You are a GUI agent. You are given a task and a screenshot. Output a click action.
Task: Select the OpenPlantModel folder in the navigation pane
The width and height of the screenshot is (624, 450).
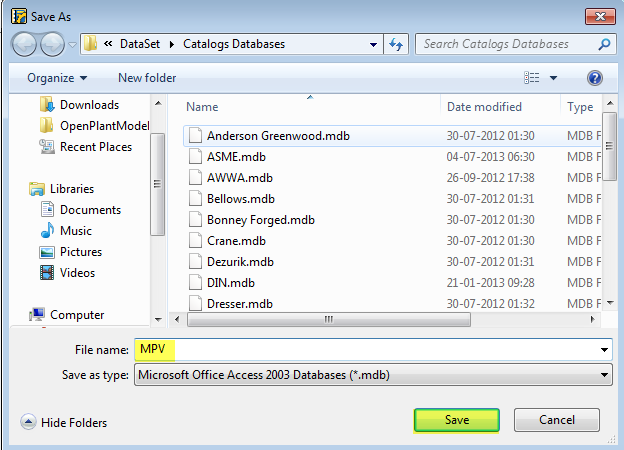pyautogui.click(x=95, y=126)
